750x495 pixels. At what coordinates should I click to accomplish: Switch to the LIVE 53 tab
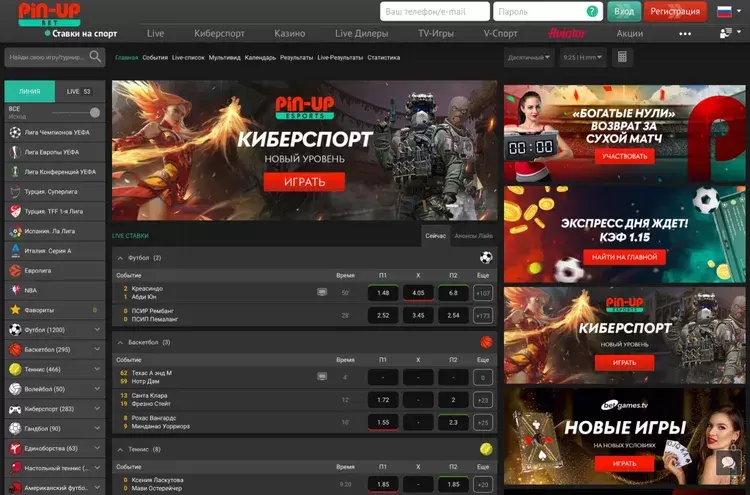(x=80, y=91)
